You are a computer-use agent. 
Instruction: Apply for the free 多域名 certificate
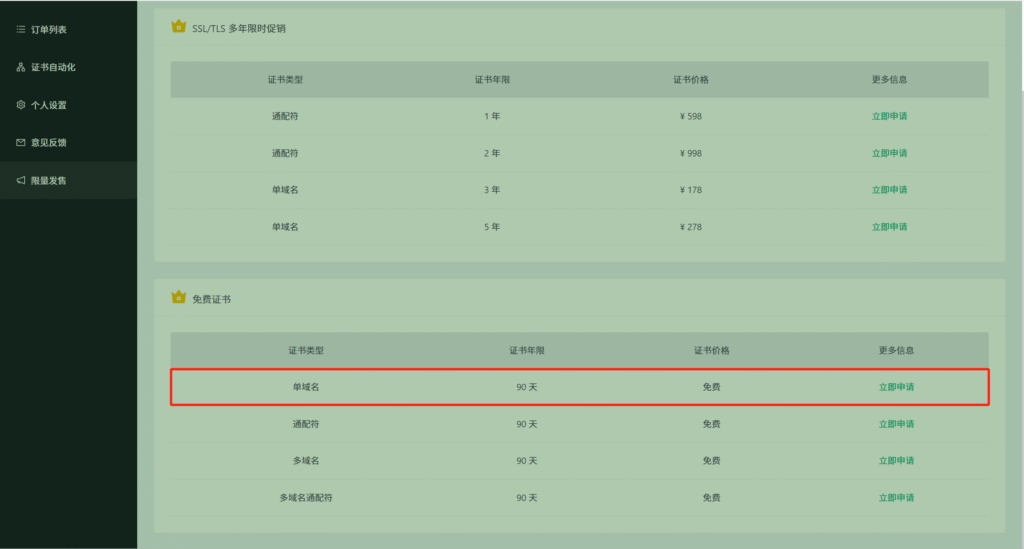(x=896, y=461)
